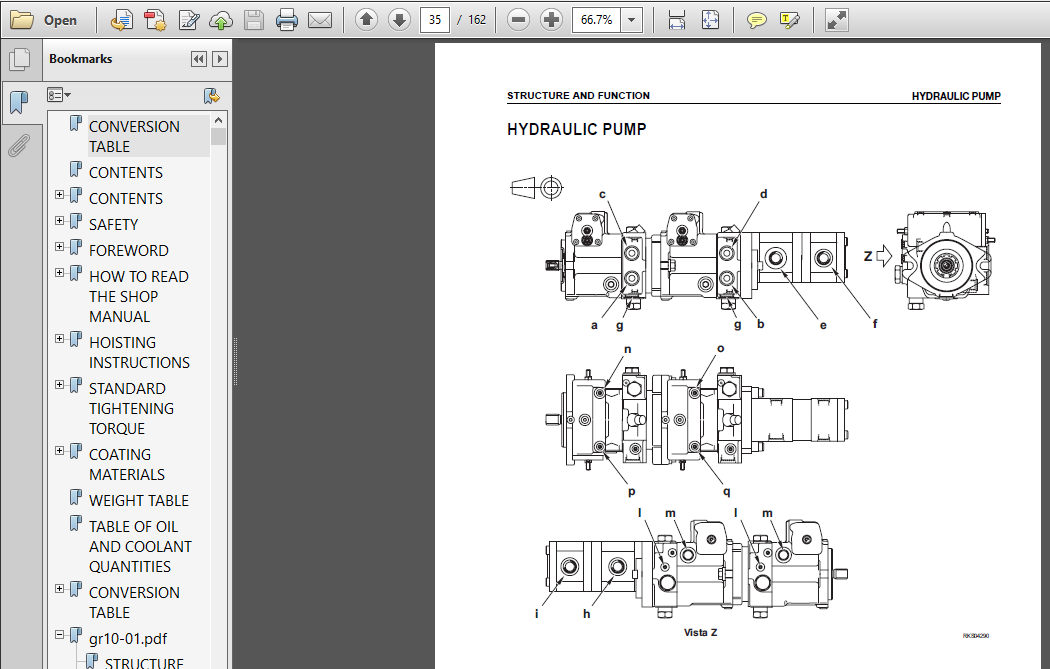Open the STANDARD TIGHTENING TORQUE bookmark label
The height and width of the screenshot is (669, 1050).
pyautogui.click(x=131, y=408)
